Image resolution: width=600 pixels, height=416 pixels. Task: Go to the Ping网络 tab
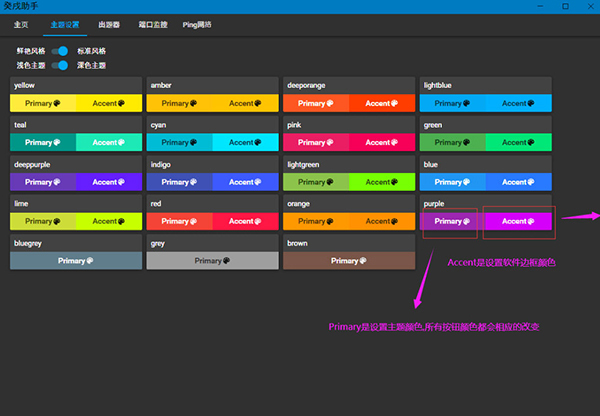click(x=199, y=23)
